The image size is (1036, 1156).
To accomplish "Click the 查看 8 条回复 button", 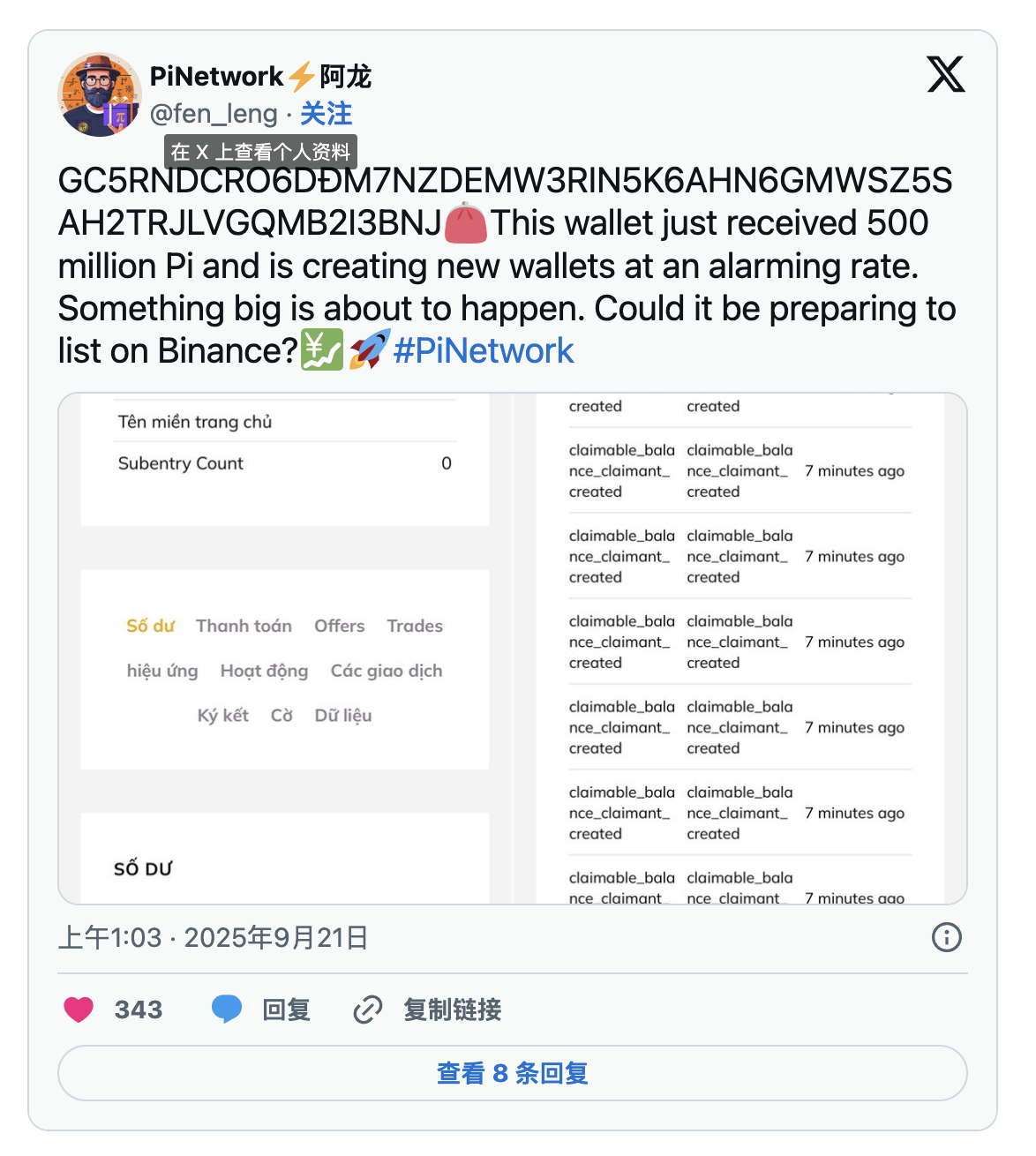I will (x=513, y=1073).
